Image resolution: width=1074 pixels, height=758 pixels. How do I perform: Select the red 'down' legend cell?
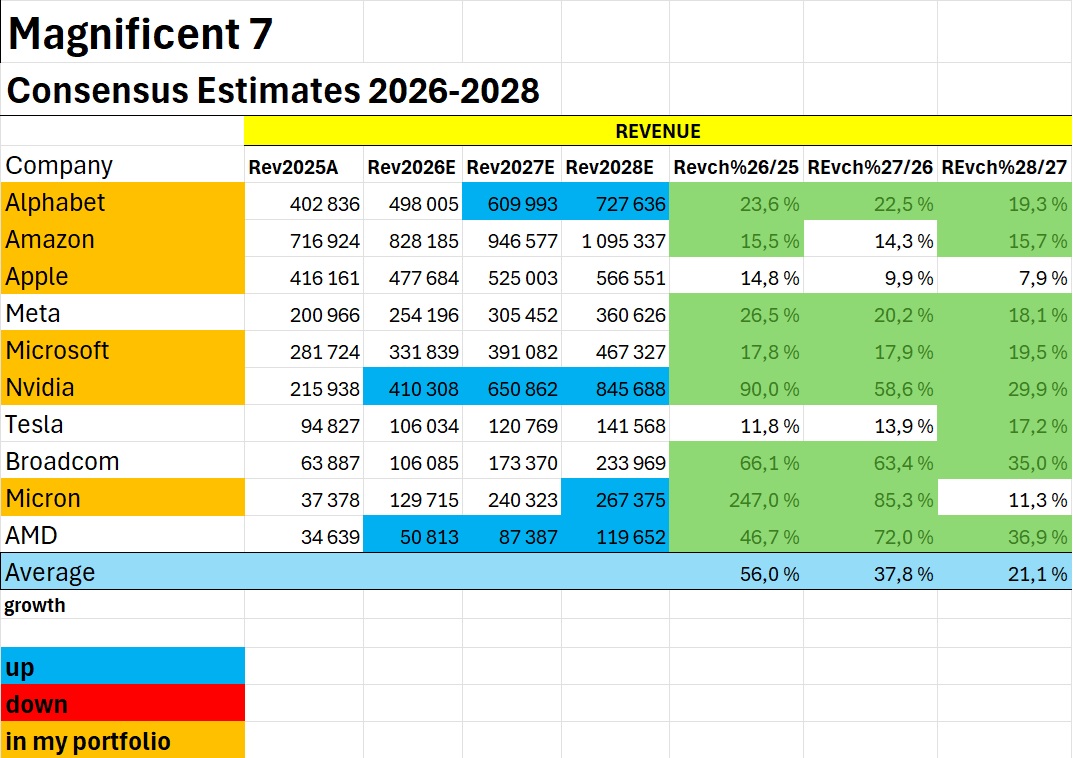(123, 703)
